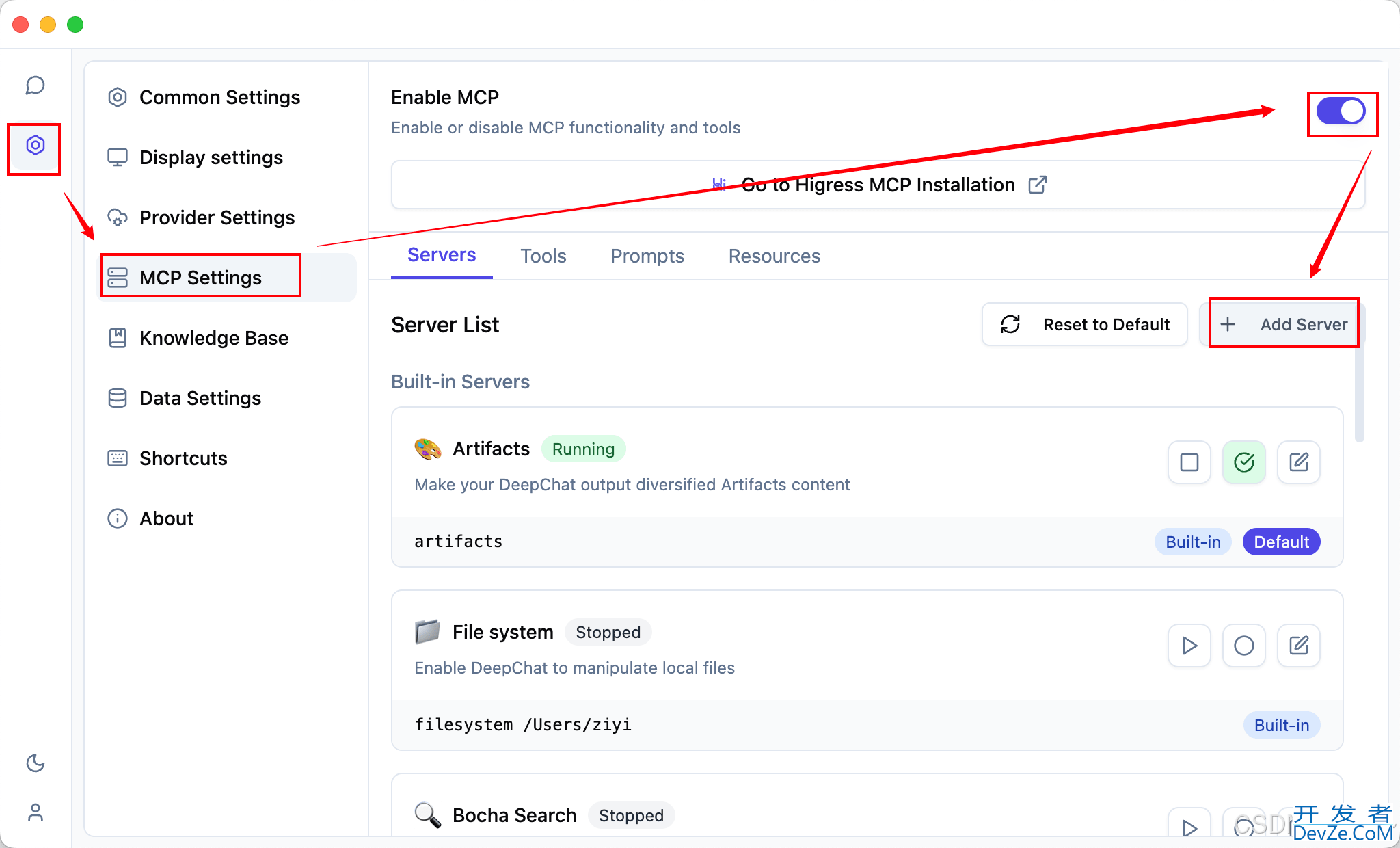The width and height of the screenshot is (1400, 848).
Task: Set File system as default server
Action: pyautogui.click(x=1244, y=646)
